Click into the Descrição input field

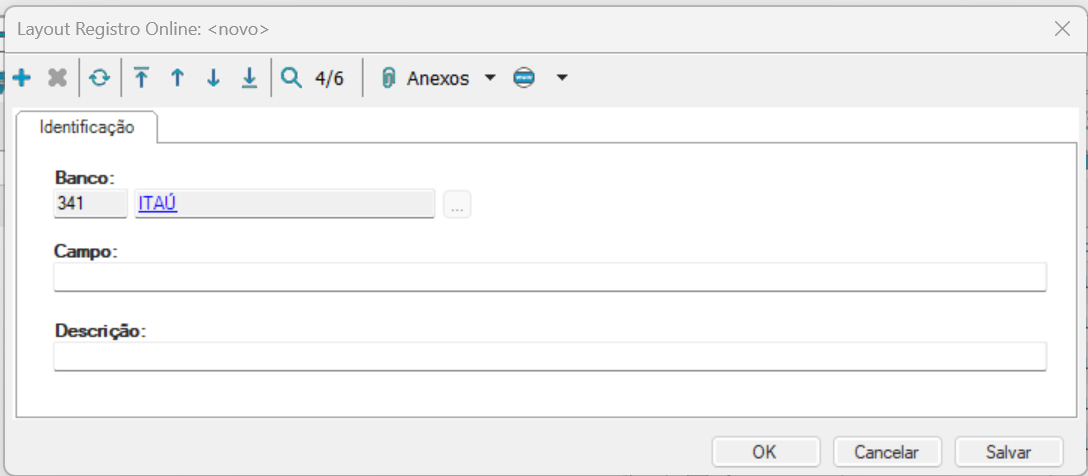coord(549,356)
